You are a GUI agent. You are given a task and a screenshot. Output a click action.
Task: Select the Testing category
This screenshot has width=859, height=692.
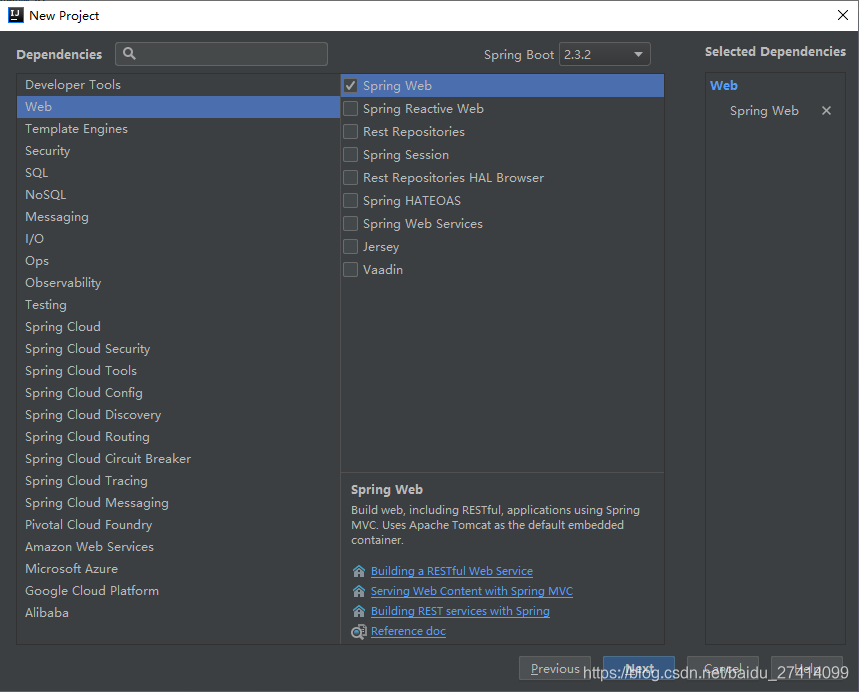click(x=179, y=305)
